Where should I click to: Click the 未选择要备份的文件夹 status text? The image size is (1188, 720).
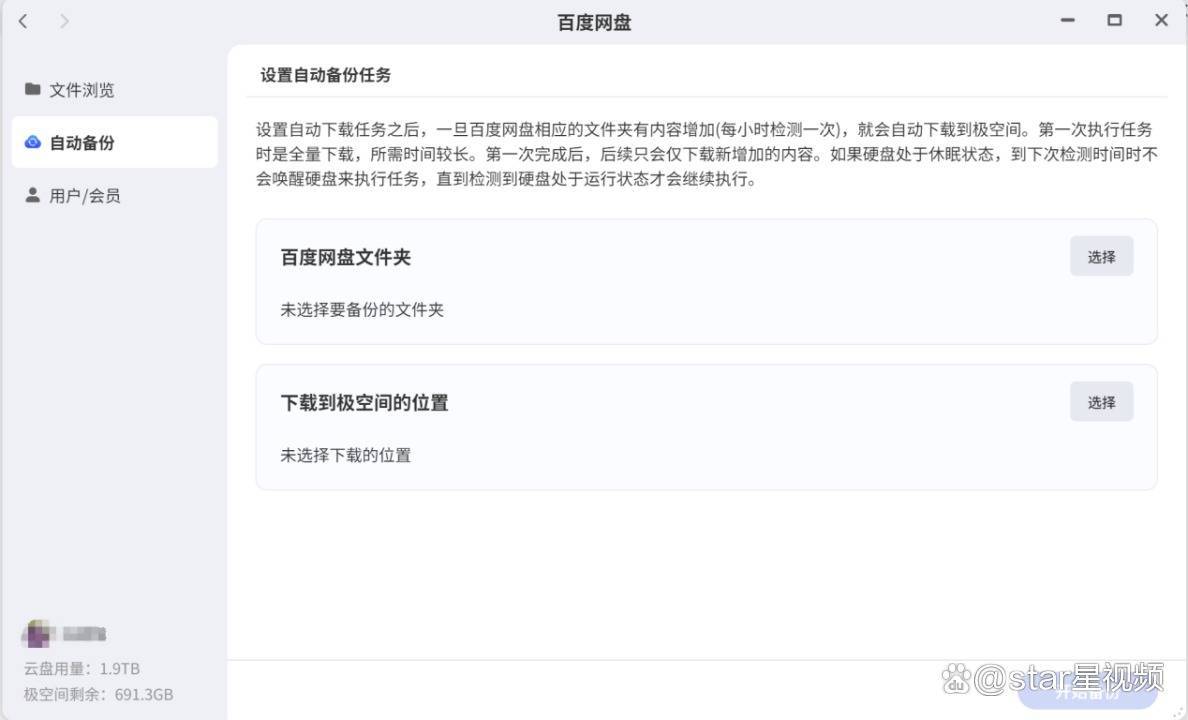point(362,309)
